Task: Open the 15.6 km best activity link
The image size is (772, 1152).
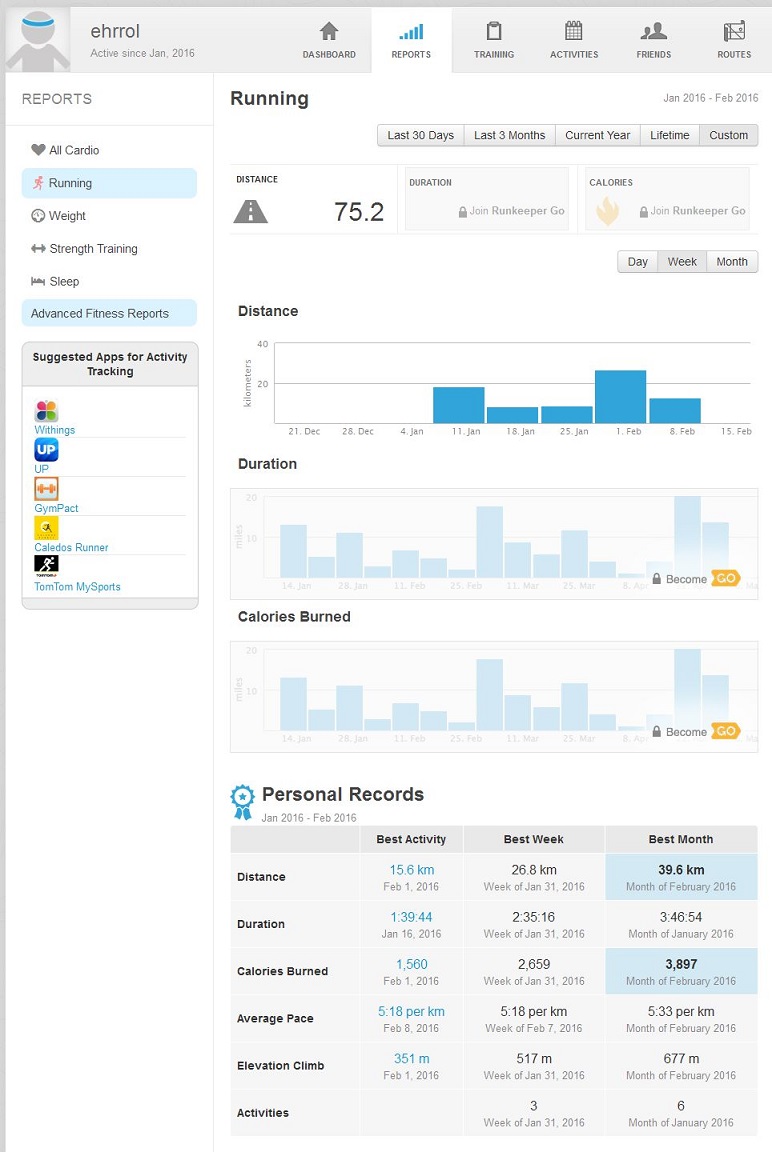Action: (x=412, y=870)
